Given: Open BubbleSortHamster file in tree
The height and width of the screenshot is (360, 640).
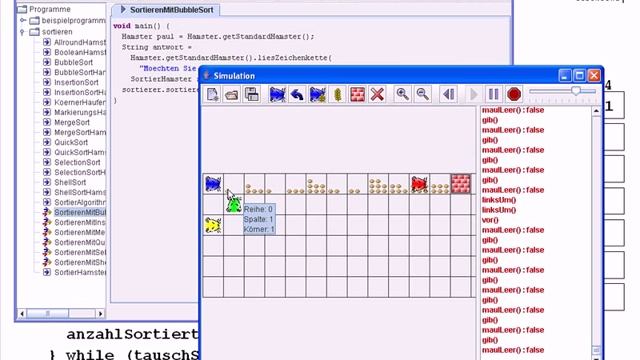Looking at the screenshot, I should [x=74, y=72].
